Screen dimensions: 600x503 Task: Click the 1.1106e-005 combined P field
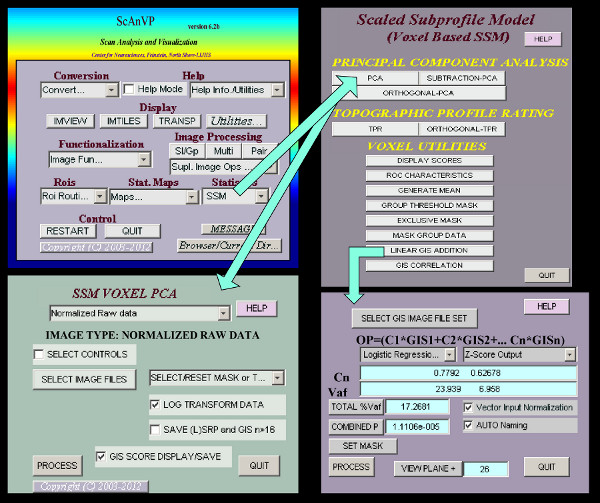(417, 427)
